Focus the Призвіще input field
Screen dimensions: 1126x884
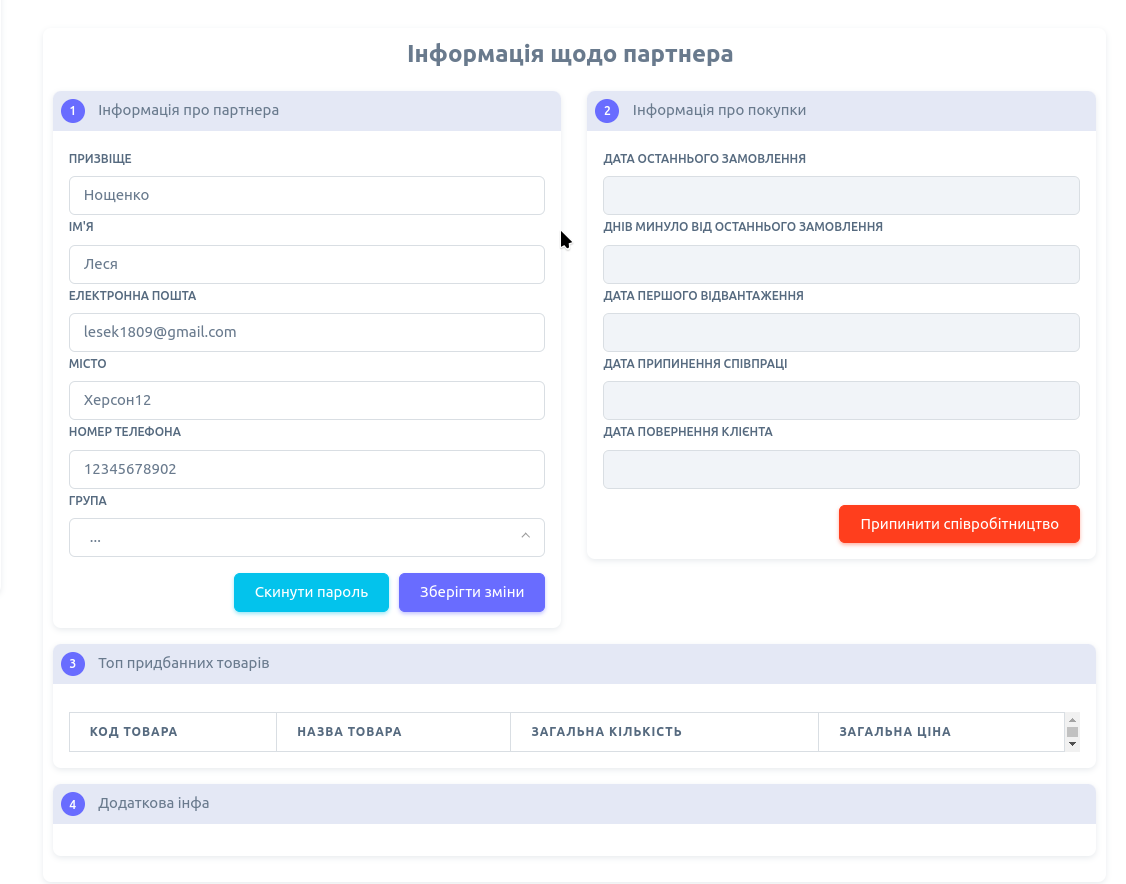tap(306, 196)
